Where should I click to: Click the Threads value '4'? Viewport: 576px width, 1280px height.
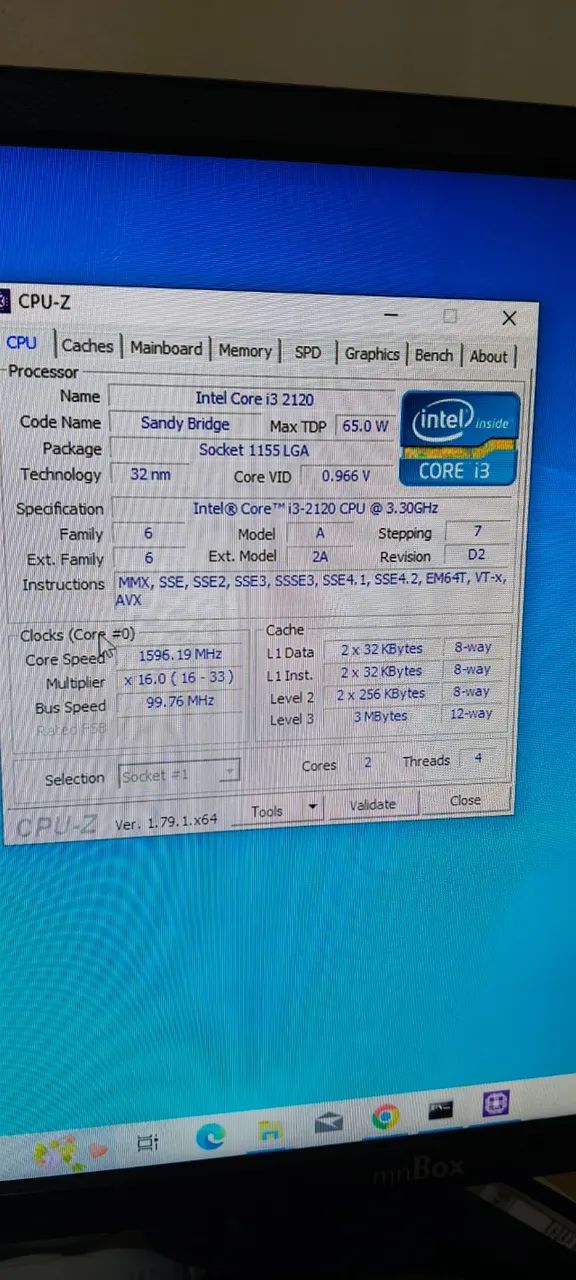(478, 758)
